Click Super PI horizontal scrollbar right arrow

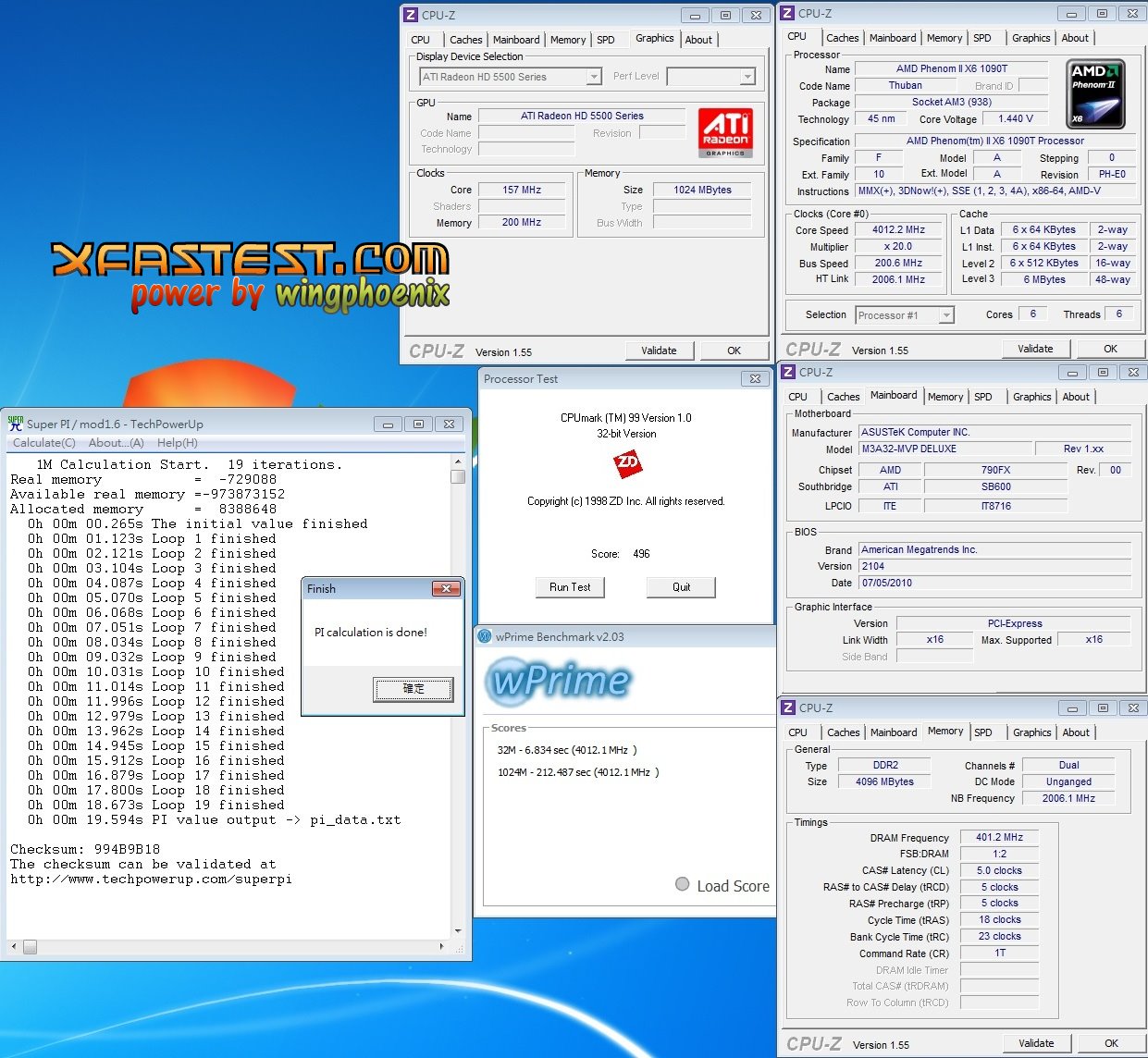click(x=442, y=947)
